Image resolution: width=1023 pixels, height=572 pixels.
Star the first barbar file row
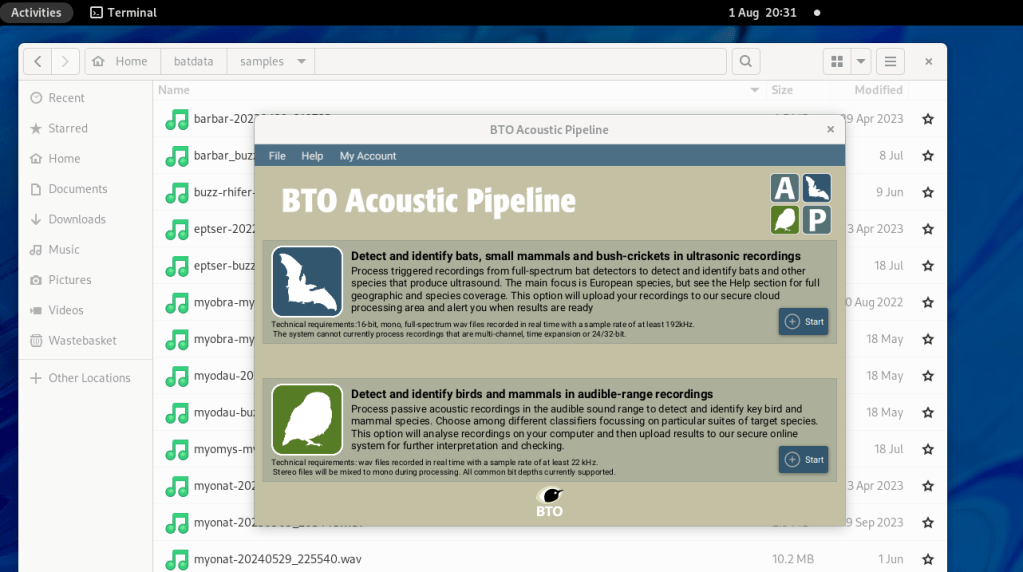pos(928,119)
